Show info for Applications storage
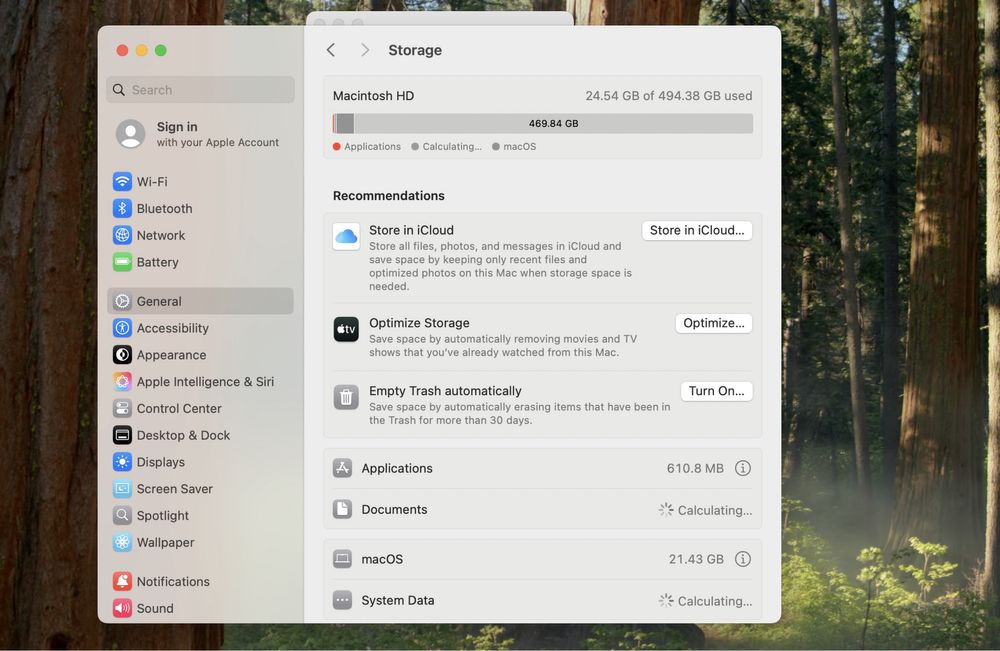The height and width of the screenshot is (651, 1000). 742,468
